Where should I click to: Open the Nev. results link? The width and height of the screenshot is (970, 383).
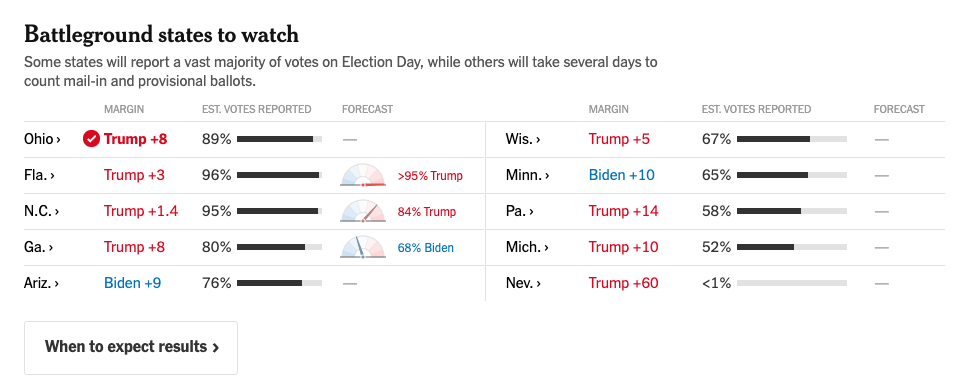[x=523, y=283]
